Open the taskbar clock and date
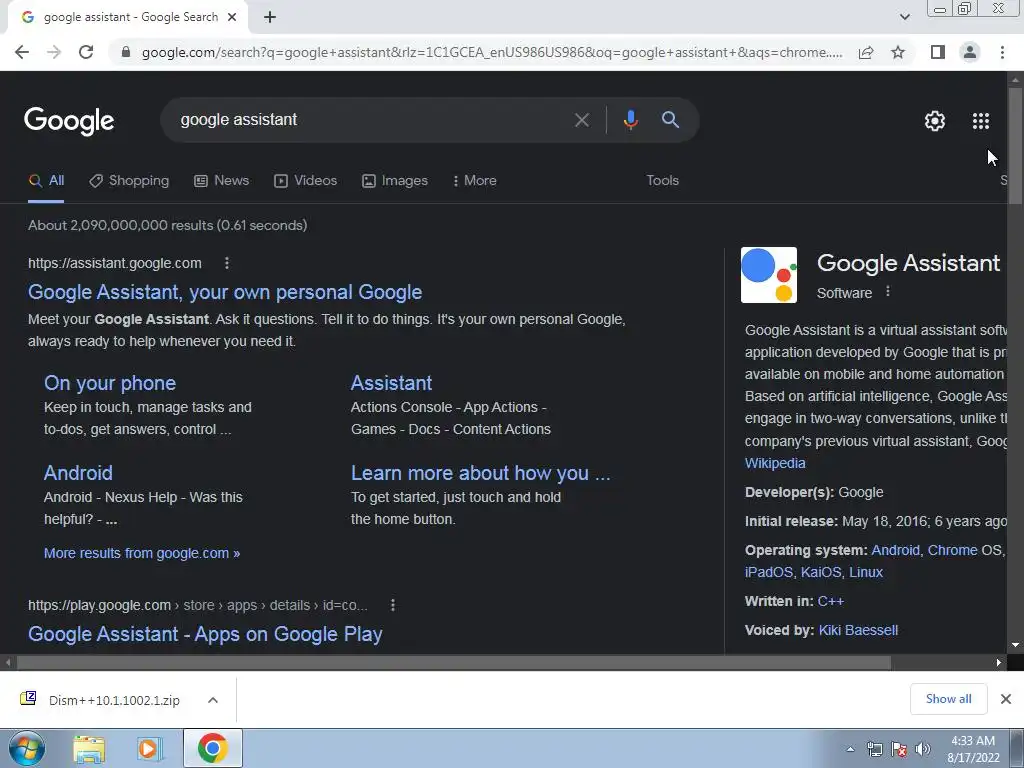The image size is (1024, 768). click(x=973, y=749)
